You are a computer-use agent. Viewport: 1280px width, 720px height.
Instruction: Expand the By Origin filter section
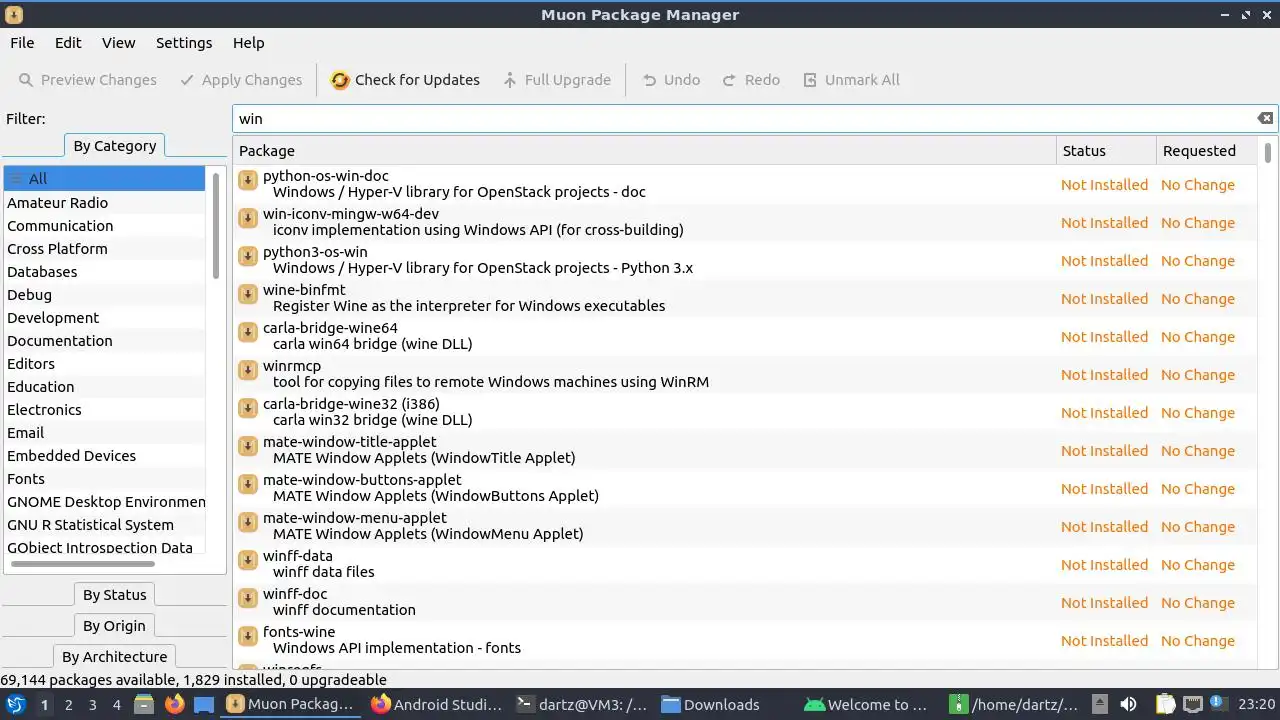tap(114, 626)
